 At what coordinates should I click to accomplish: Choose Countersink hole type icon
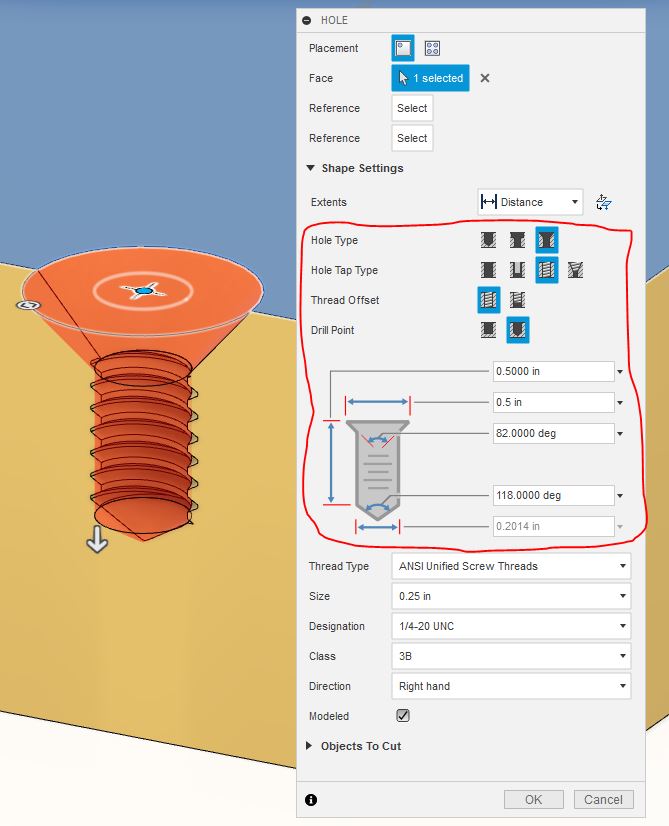click(547, 240)
